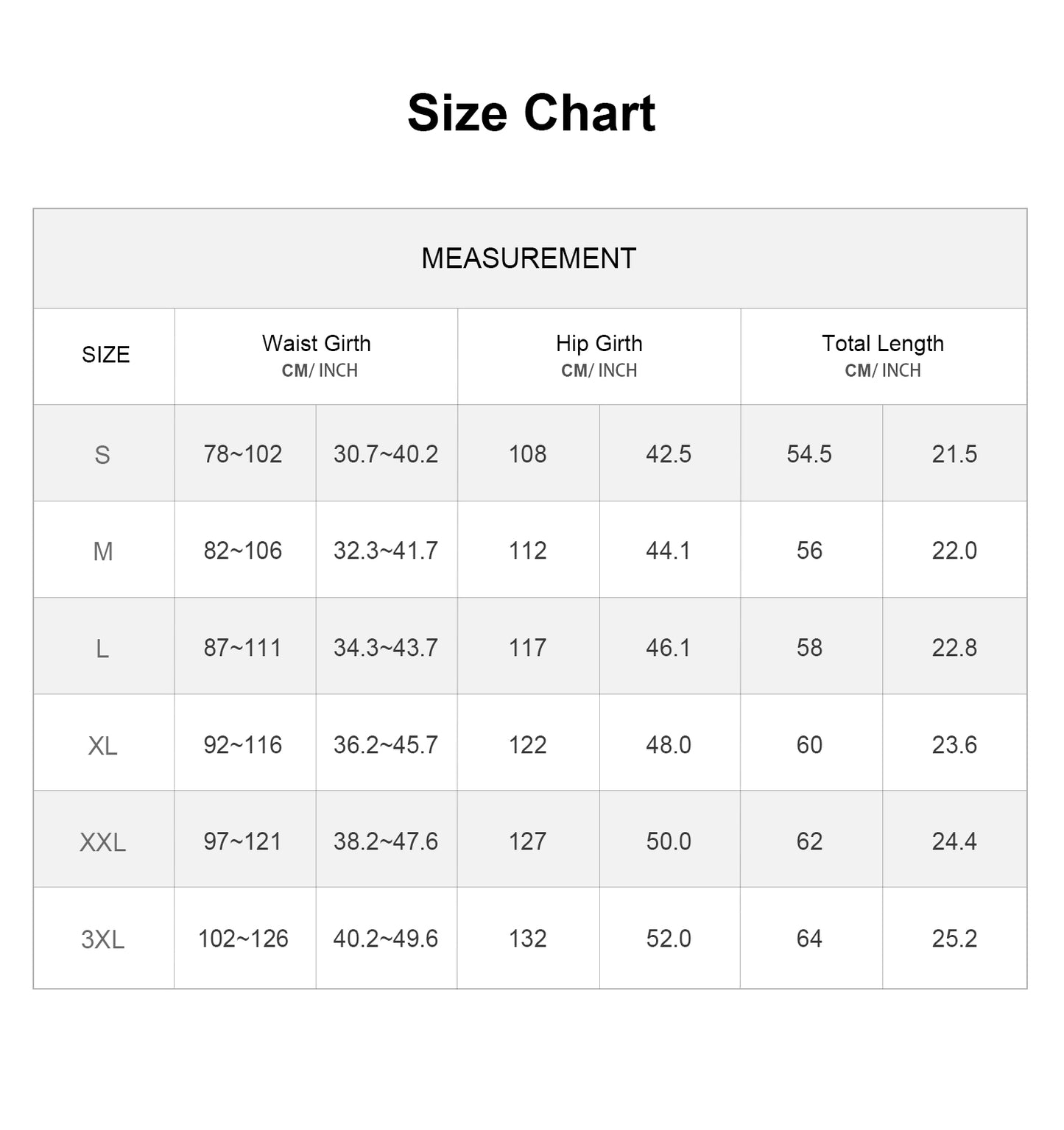Click the 32.3~41.7 waist inch cell
Image resolution: width=1064 pixels, height=1130 pixels.
(386, 551)
